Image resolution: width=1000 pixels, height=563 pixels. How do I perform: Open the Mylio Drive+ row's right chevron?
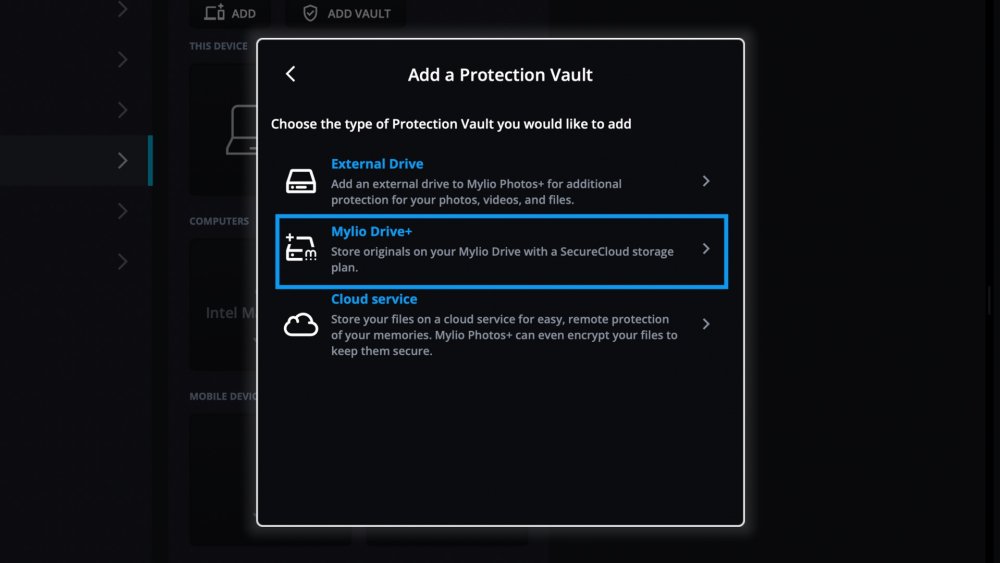click(706, 248)
